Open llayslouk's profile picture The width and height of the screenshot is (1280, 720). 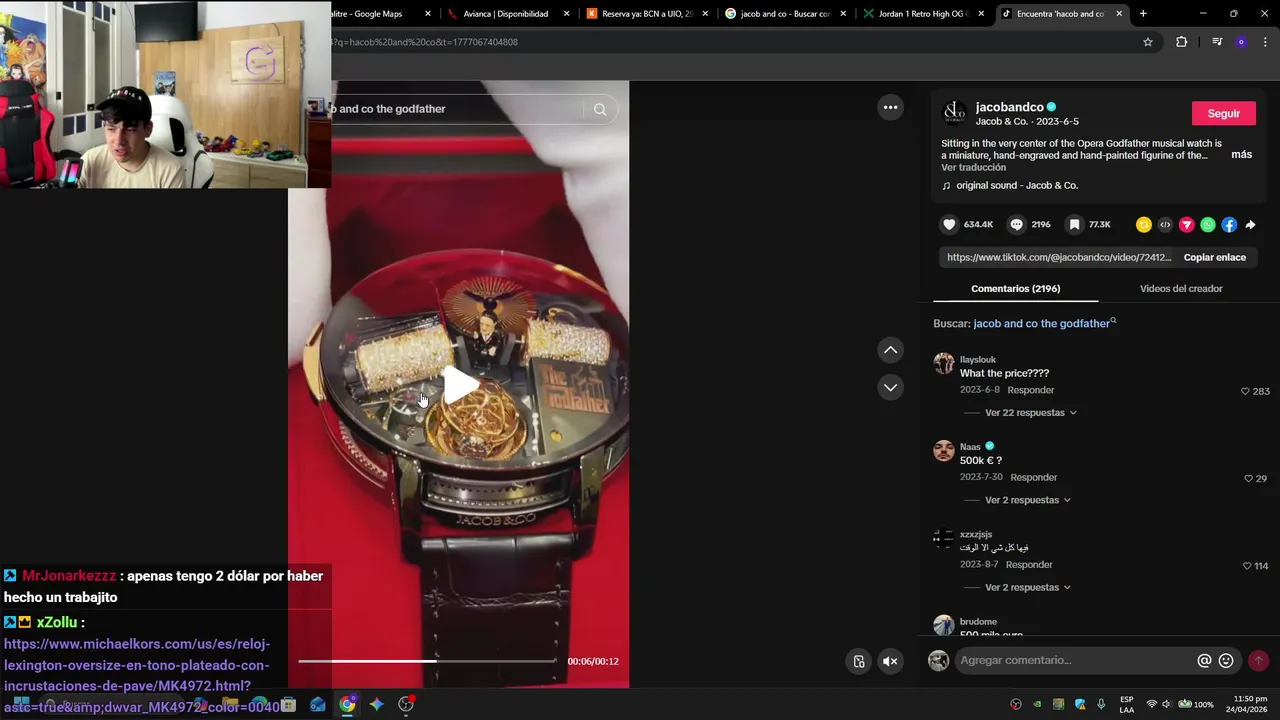click(944, 363)
